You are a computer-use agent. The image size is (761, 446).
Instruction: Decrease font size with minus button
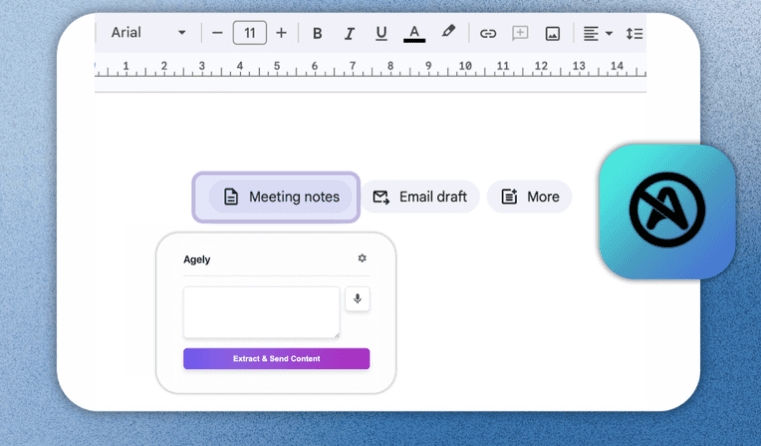click(x=217, y=33)
